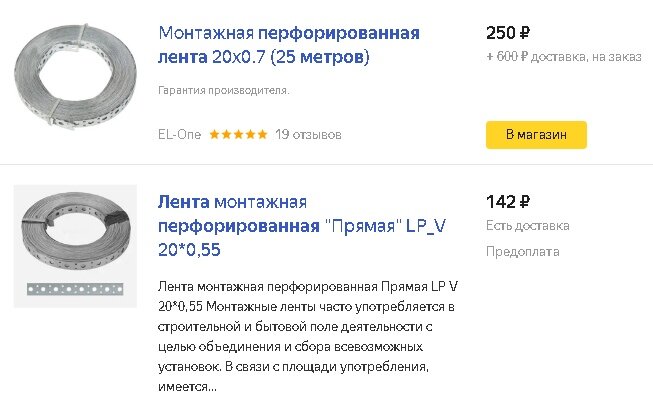The height and width of the screenshot is (396, 653).
Task: Click the first gold star of EL-One rating
Action: pos(214,134)
